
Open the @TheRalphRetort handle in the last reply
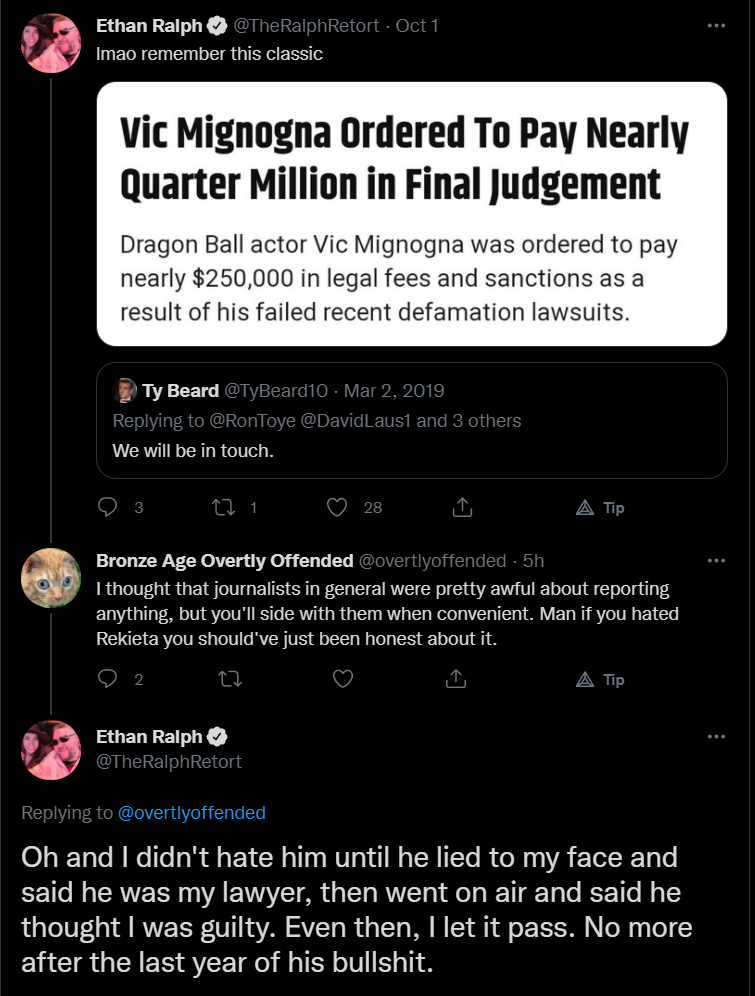point(169,762)
